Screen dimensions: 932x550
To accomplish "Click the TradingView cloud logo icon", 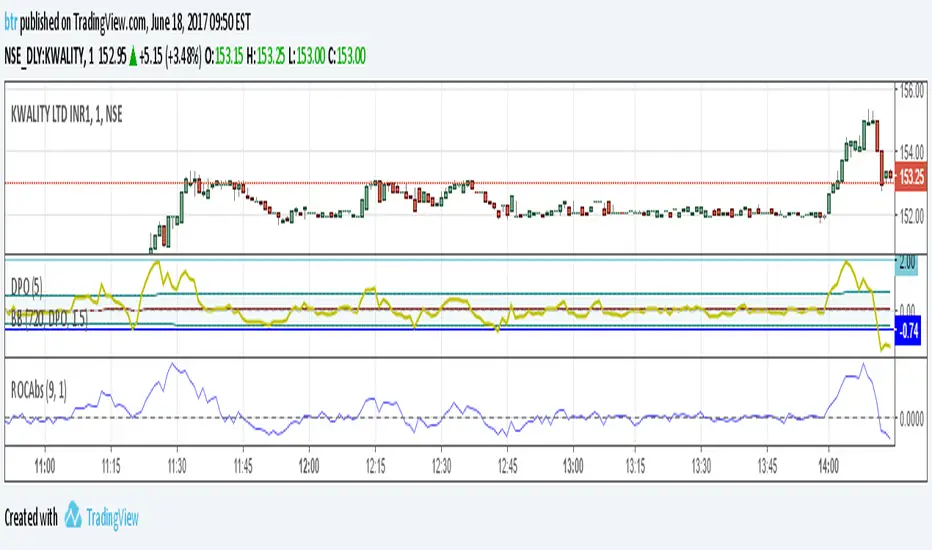I will coord(74,516).
